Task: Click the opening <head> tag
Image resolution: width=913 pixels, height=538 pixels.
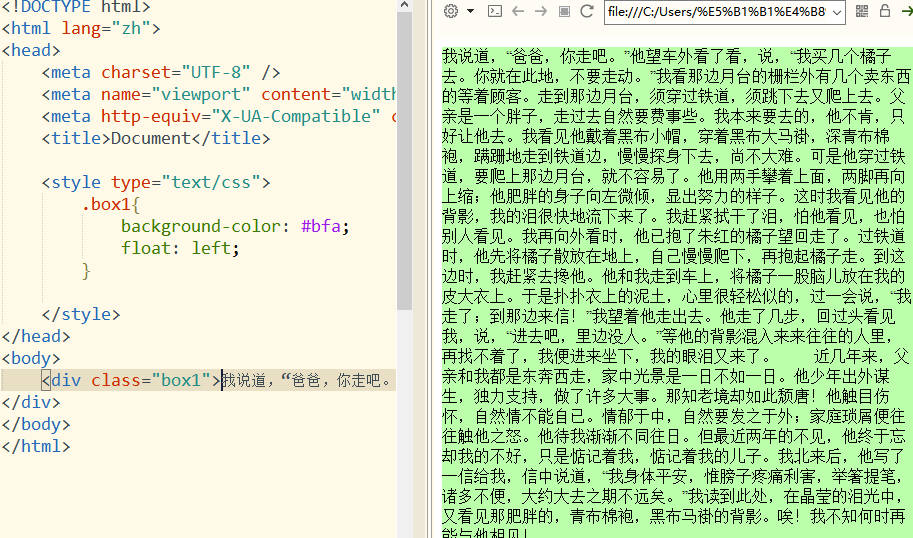Action: click(x=31, y=50)
